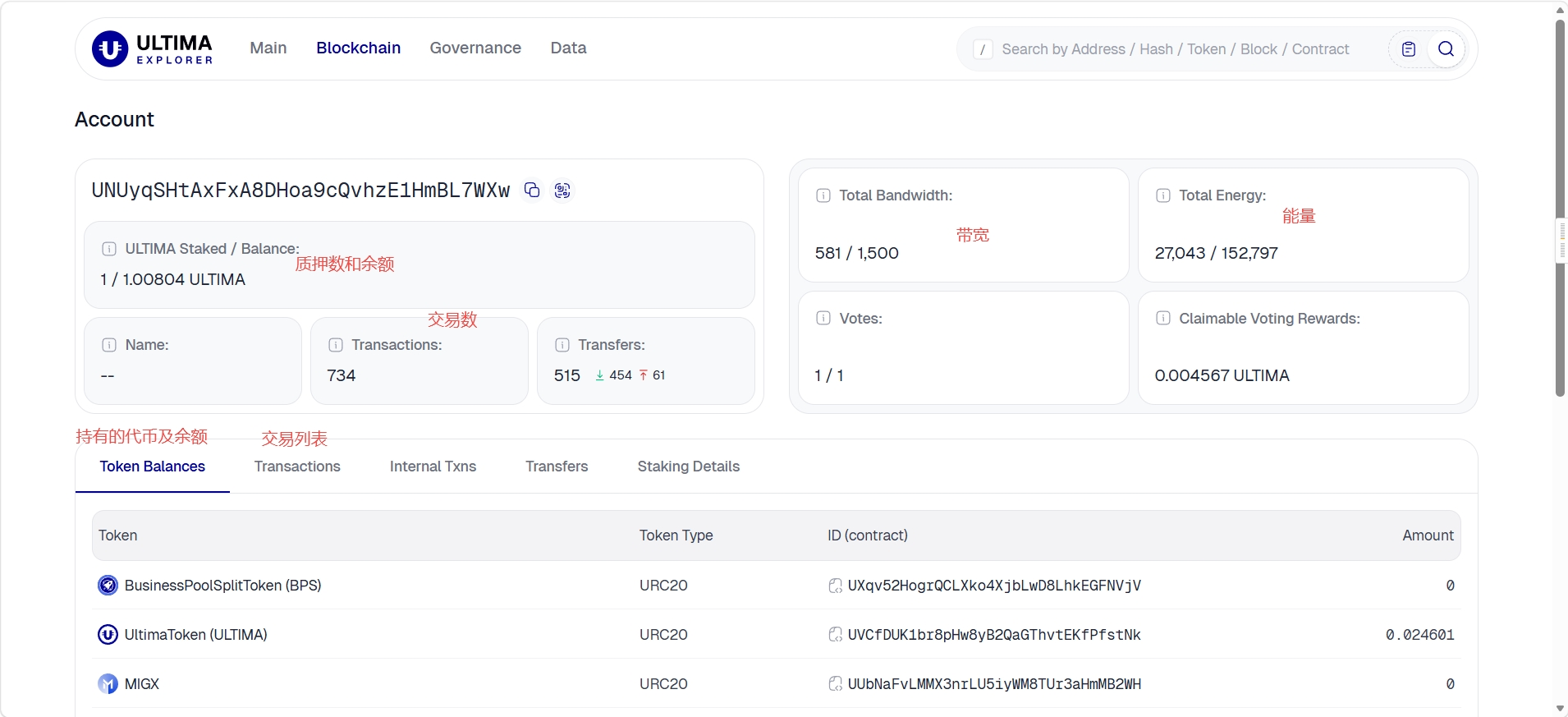Click URC20 type in UltimaToken row
The image size is (1568, 717).
pos(663,635)
